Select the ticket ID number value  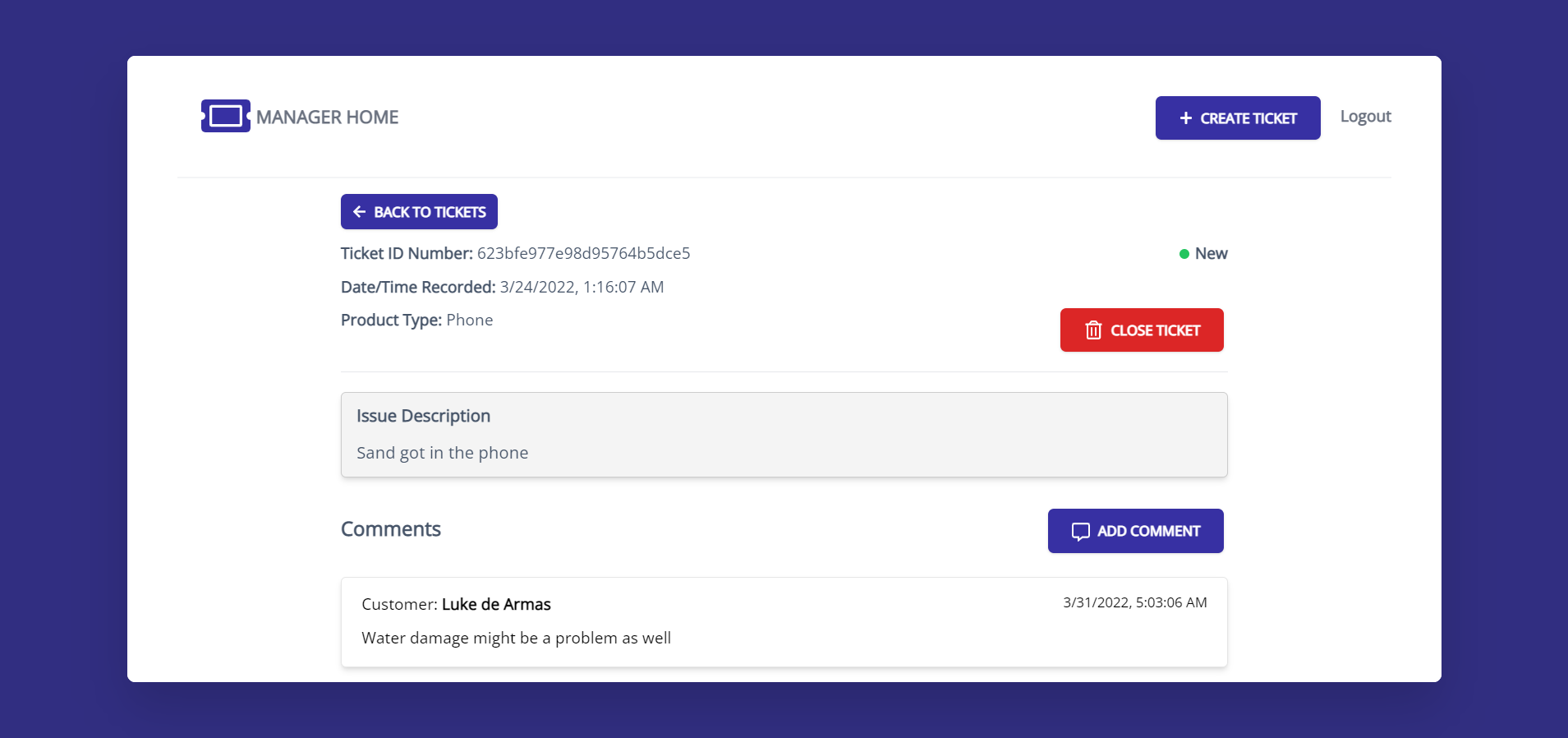[583, 253]
